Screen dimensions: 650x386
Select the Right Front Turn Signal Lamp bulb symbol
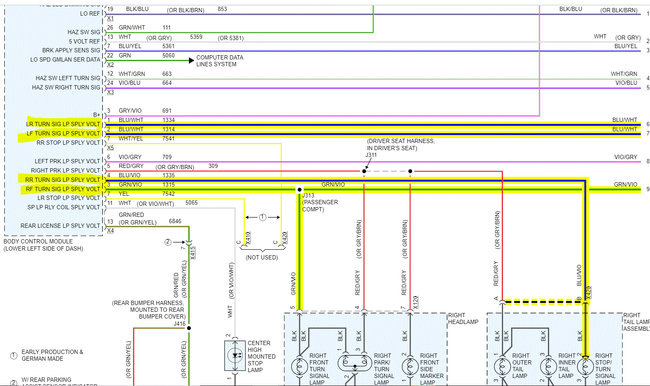[x=299, y=366]
